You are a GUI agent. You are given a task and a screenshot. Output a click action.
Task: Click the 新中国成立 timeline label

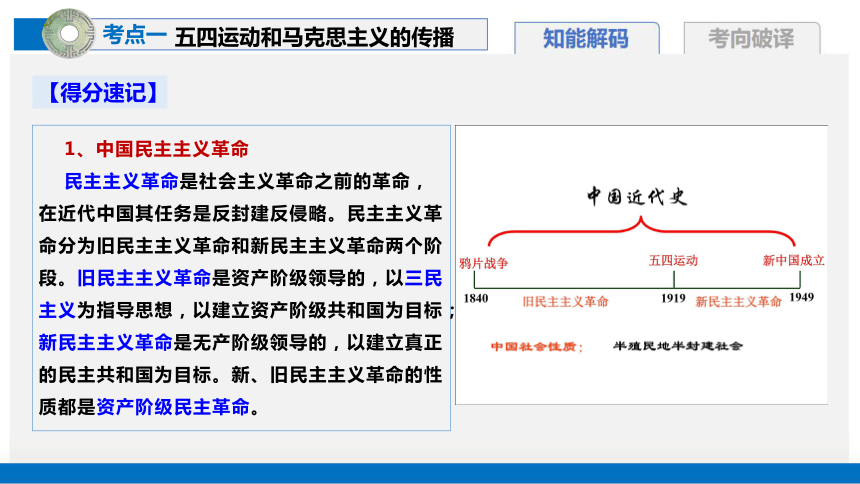[794, 261]
